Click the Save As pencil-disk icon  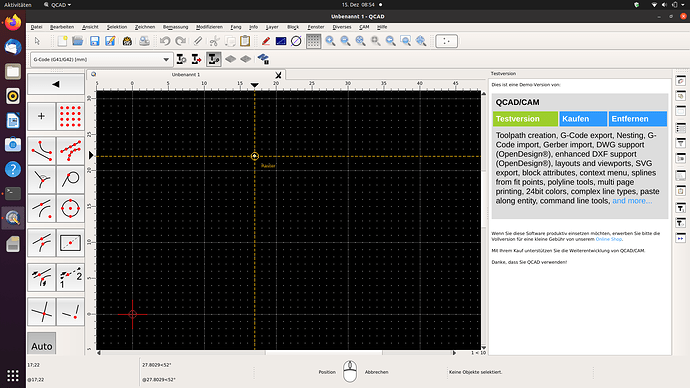(x=110, y=41)
